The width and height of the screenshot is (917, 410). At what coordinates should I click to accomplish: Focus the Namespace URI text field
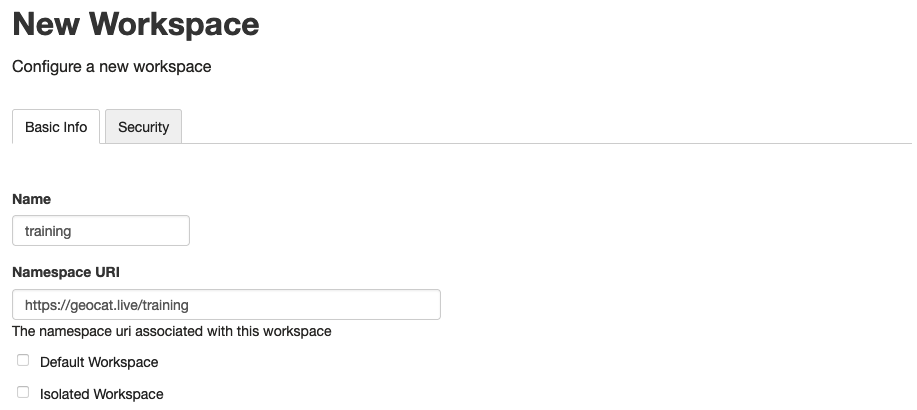pyautogui.click(x=226, y=305)
